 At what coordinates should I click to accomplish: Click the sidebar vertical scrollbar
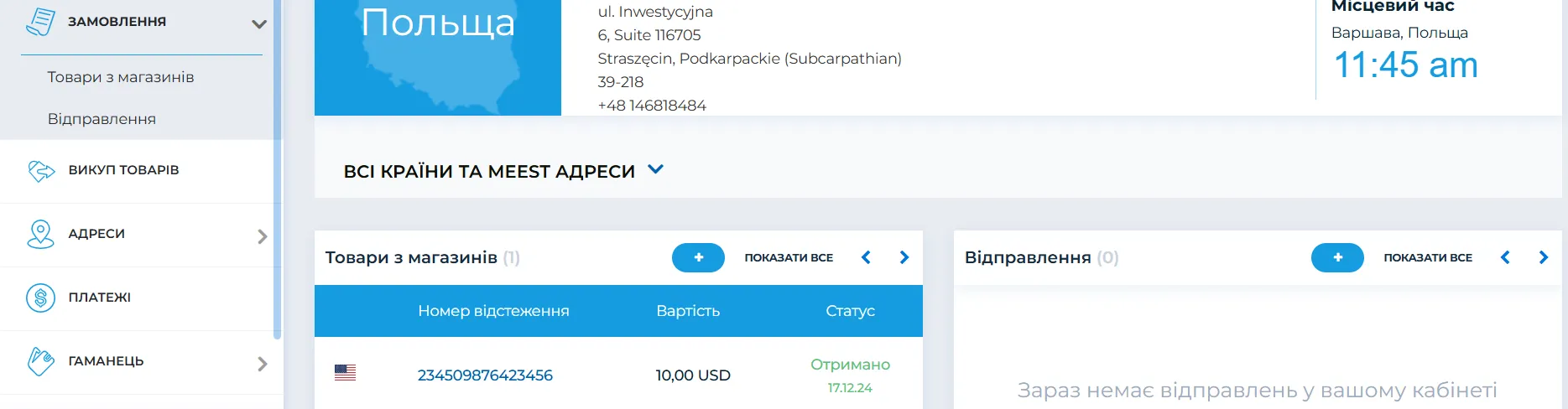(x=278, y=168)
